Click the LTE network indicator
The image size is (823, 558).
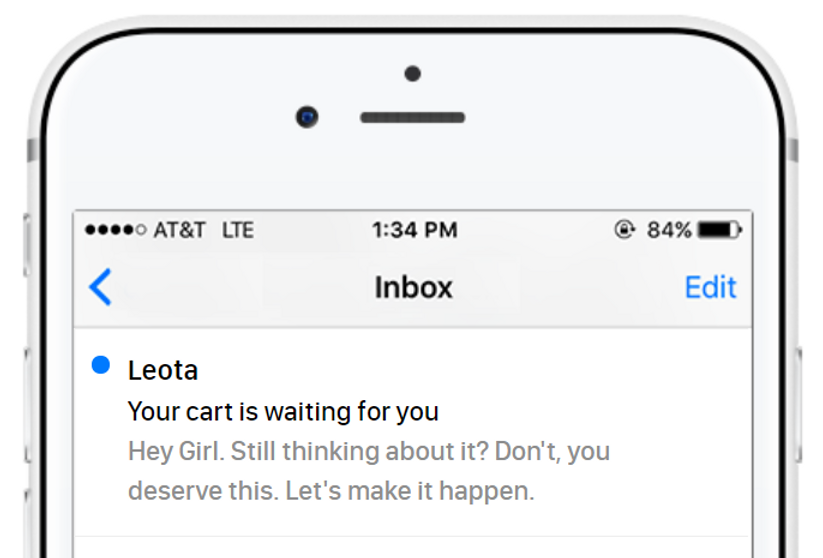[x=238, y=230]
